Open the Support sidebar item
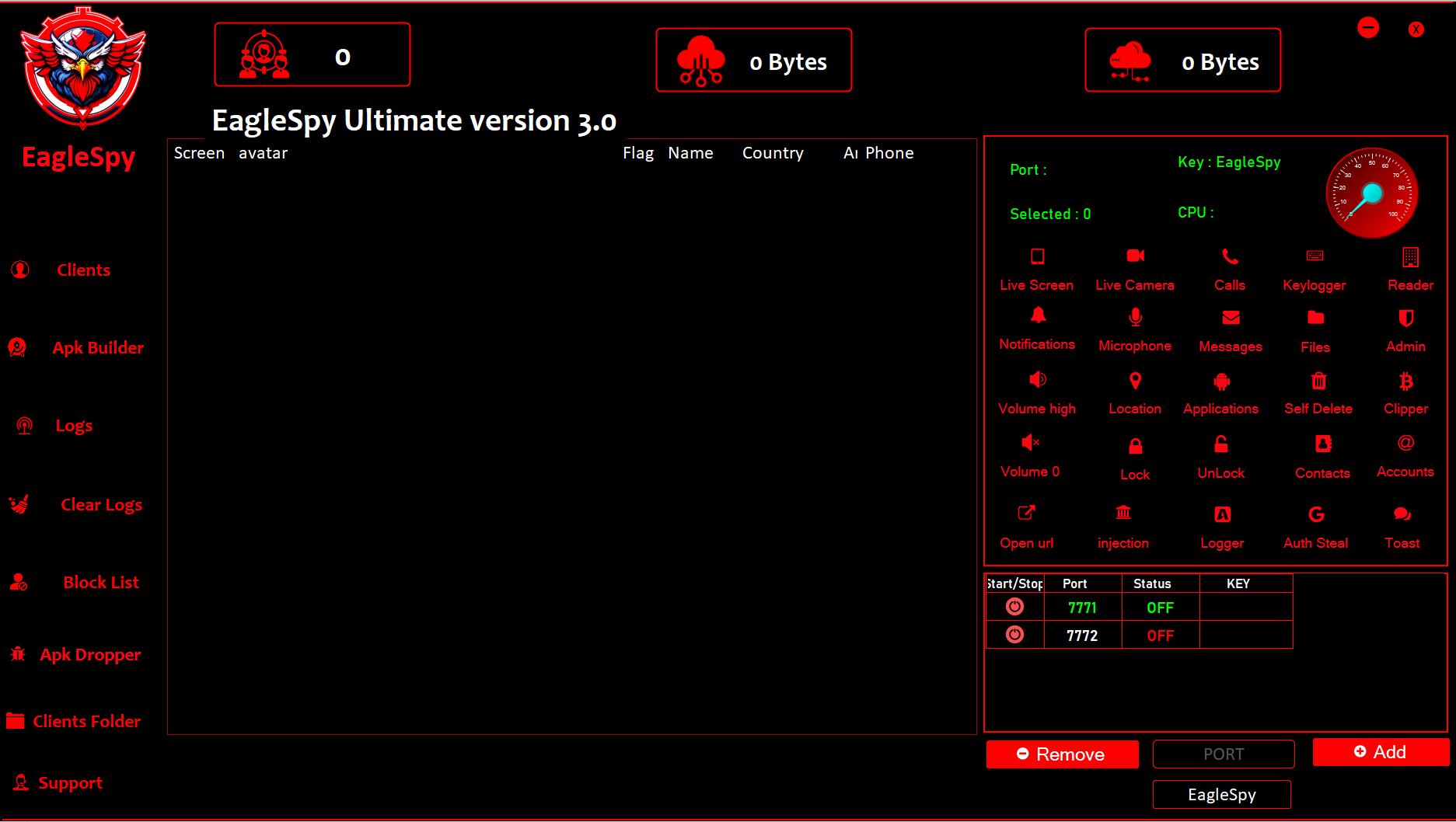Image resolution: width=1456 pixels, height=822 pixels. [x=70, y=783]
